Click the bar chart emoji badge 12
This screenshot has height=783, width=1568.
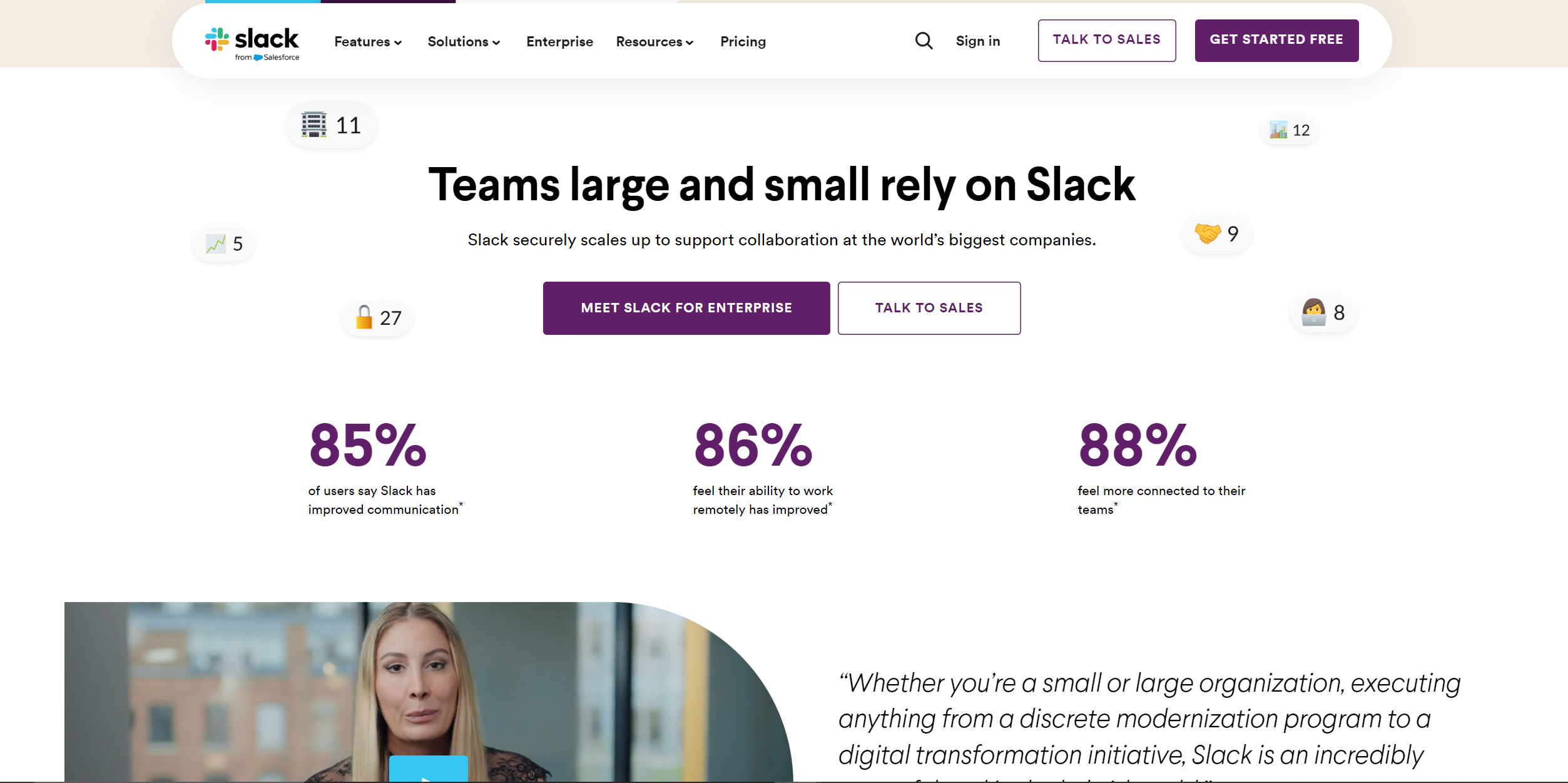coord(1290,130)
